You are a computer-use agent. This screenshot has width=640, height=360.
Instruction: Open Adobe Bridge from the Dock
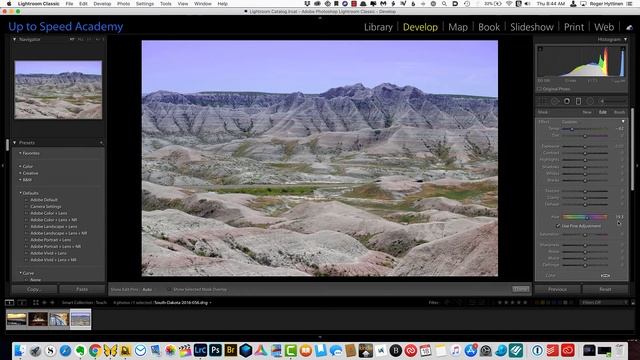[x=230, y=350]
